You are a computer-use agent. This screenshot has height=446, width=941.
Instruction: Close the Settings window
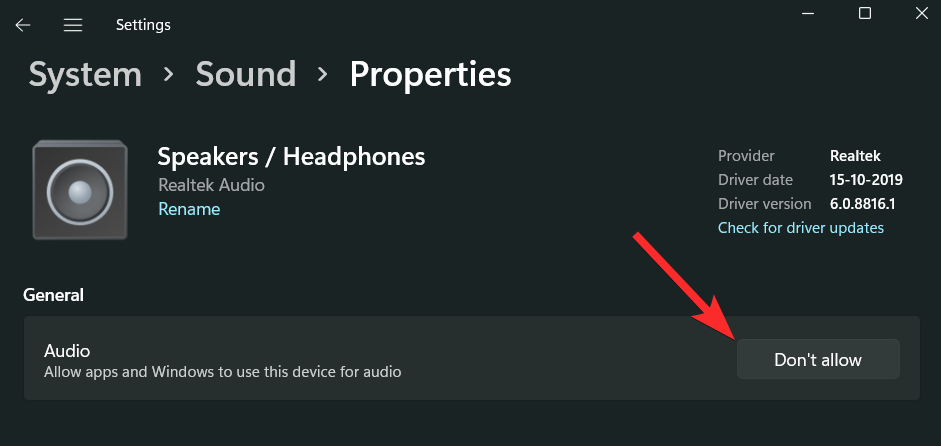[x=920, y=13]
